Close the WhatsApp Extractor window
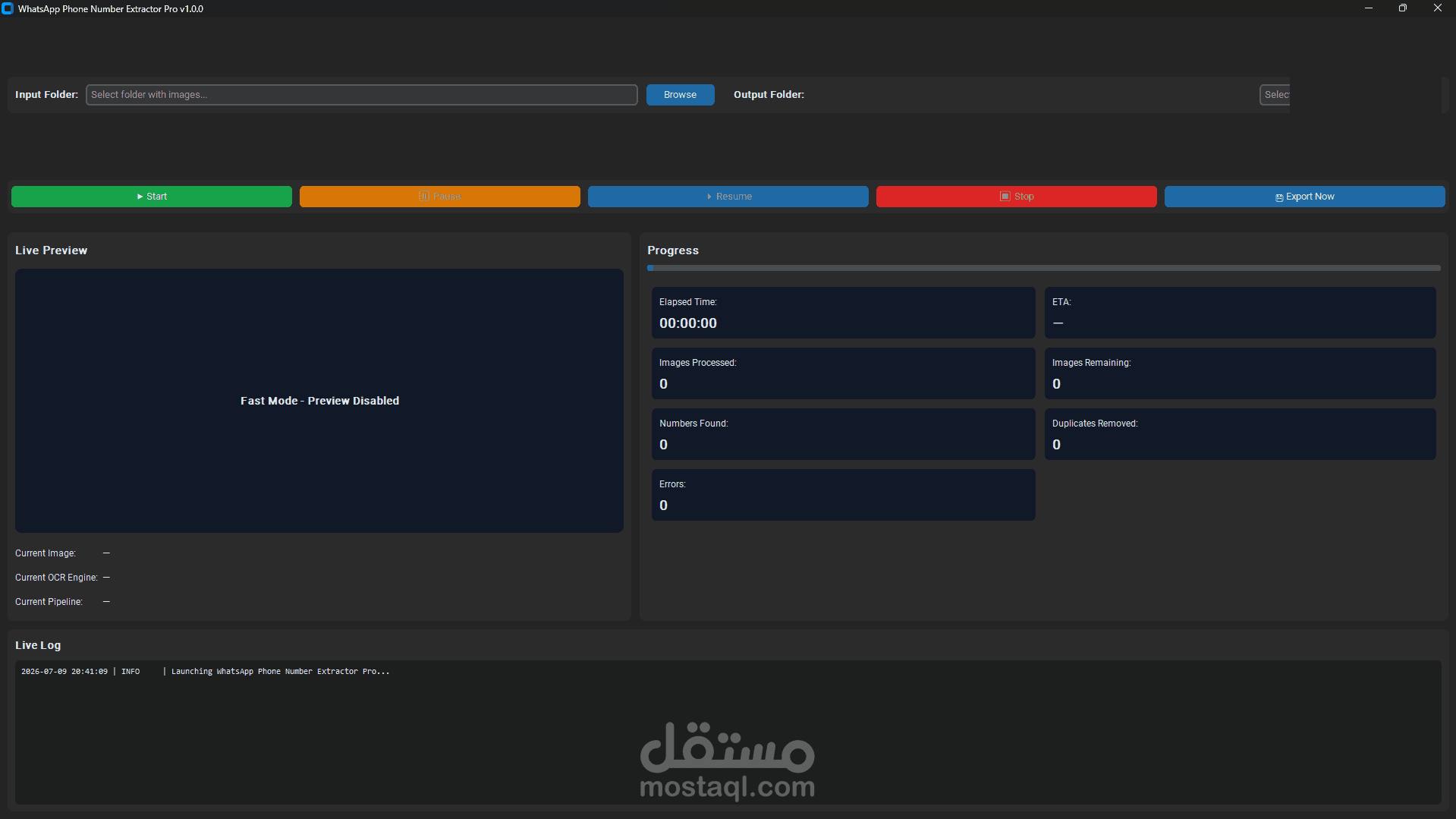This screenshot has width=1456, height=819. (1438, 8)
